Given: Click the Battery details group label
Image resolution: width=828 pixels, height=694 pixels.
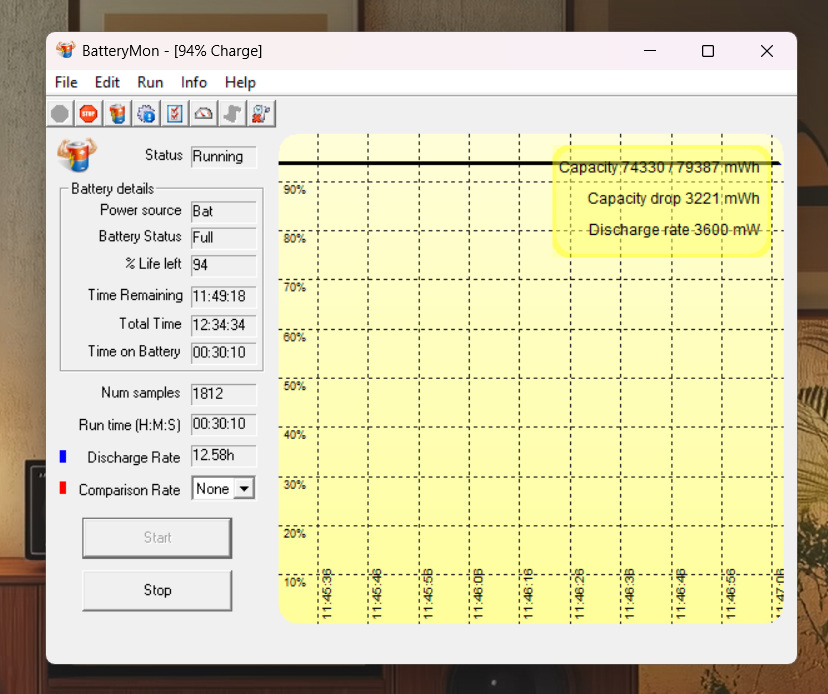Looking at the screenshot, I should pos(112,189).
